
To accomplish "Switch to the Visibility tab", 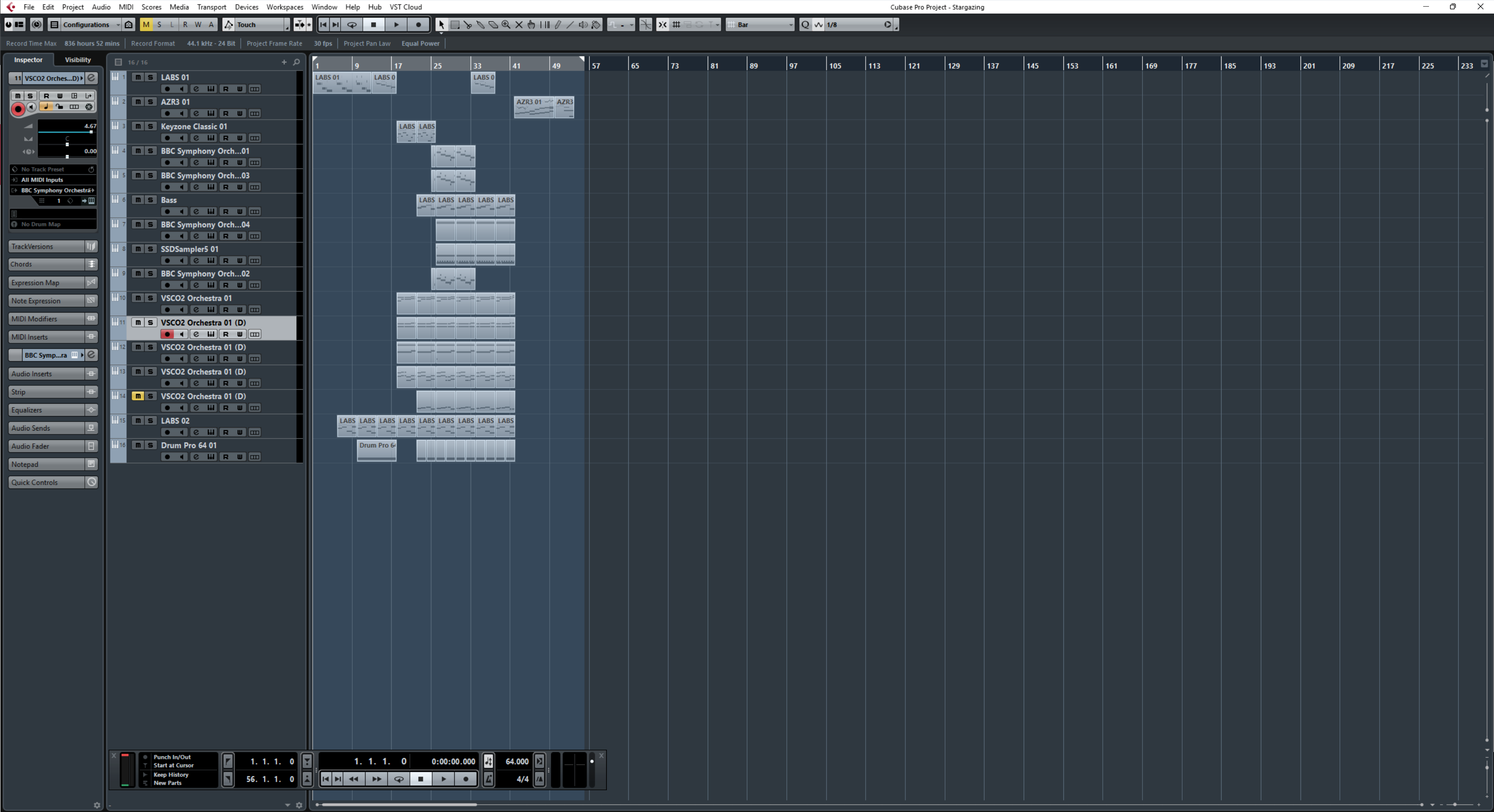I will [78, 60].
